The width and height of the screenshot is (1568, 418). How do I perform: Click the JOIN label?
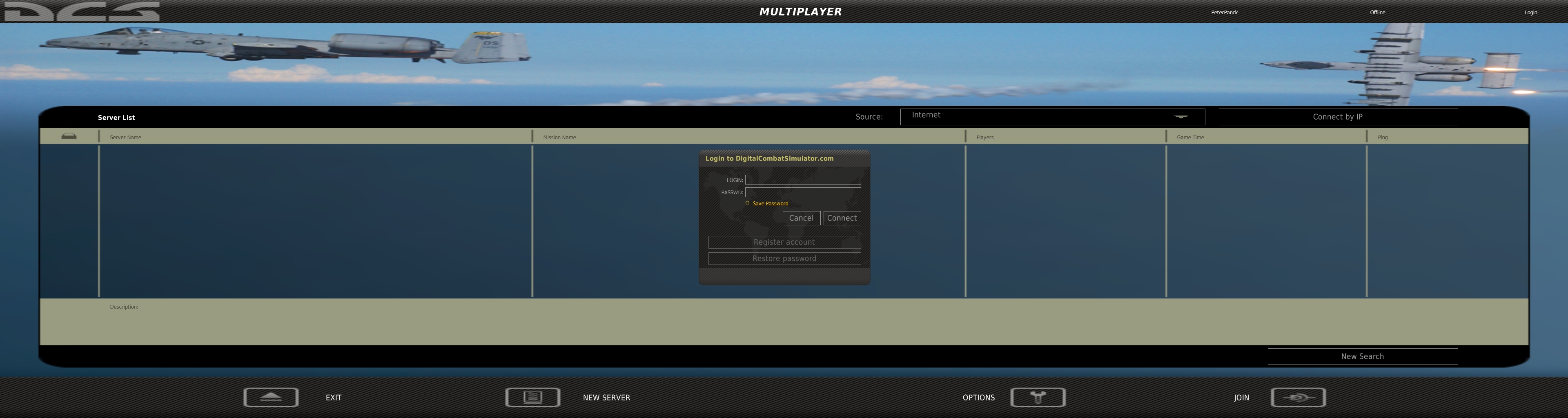pos(1241,397)
